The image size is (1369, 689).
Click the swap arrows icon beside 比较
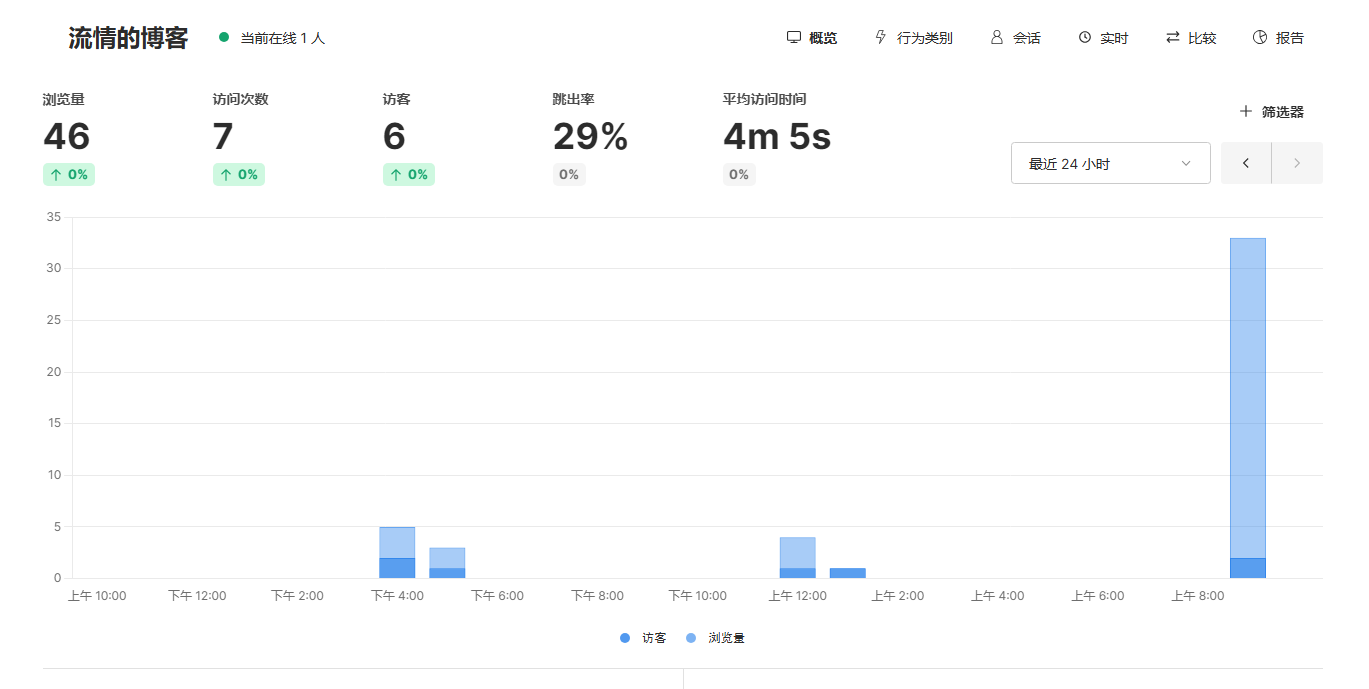click(x=1172, y=38)
